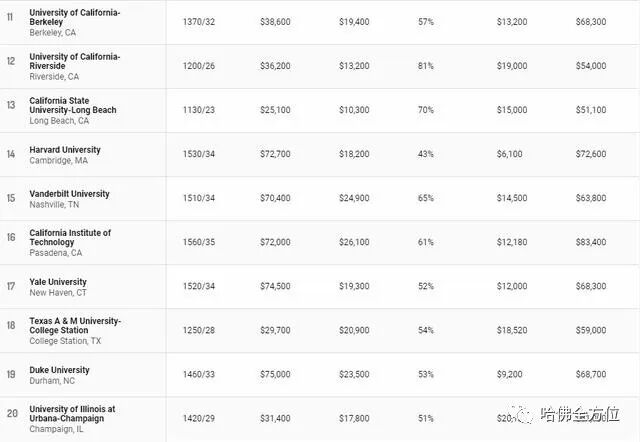
Task: Open the Harvard University entry
Action: pos(65,150)
